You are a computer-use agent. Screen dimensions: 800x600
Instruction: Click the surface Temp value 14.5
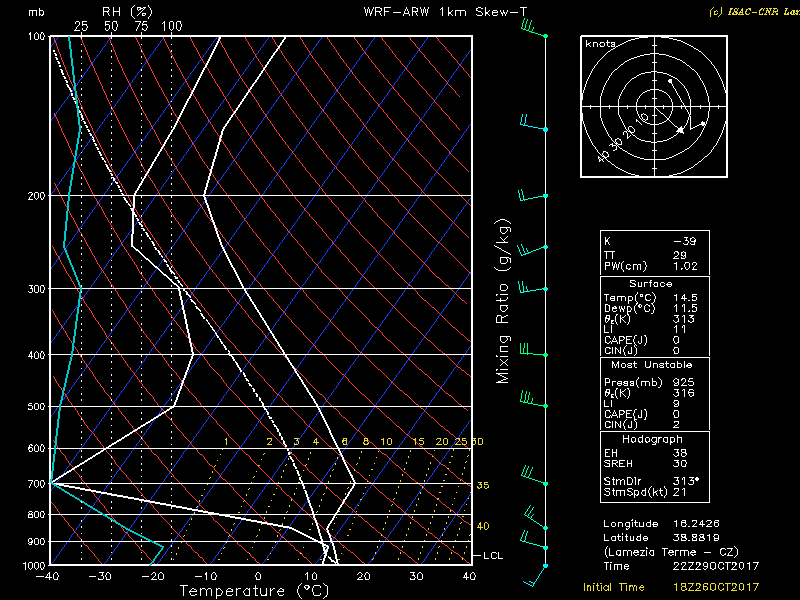click(x=685, y=297)
